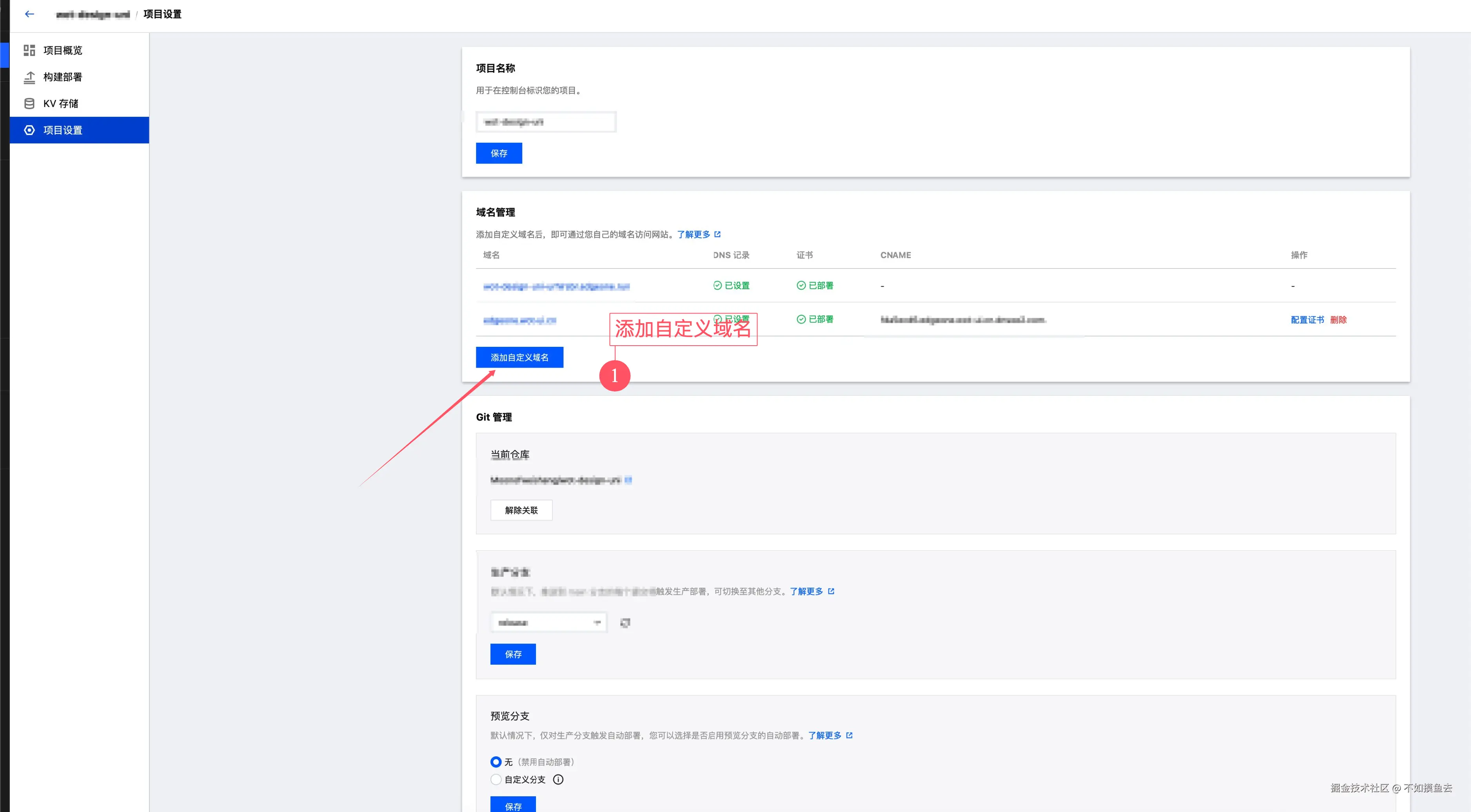Open 构建部署 sidebar item
This screenshot has height=812, width=1471.
[63, 77]
